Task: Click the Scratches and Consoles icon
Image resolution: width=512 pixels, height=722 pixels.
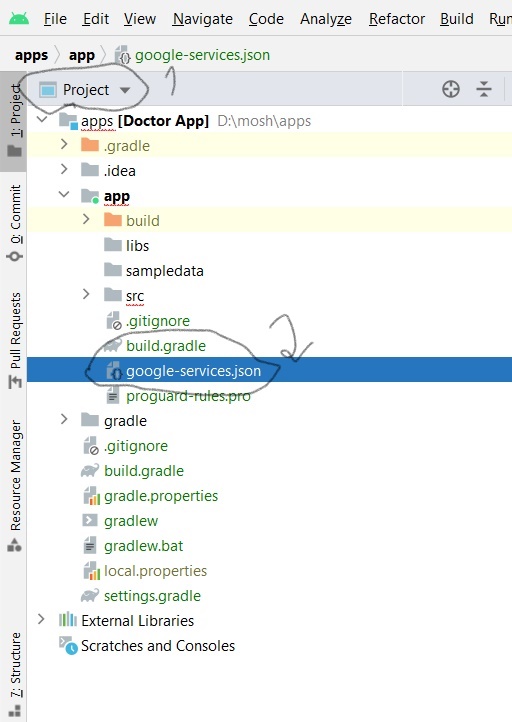Action: click(68, 646)
